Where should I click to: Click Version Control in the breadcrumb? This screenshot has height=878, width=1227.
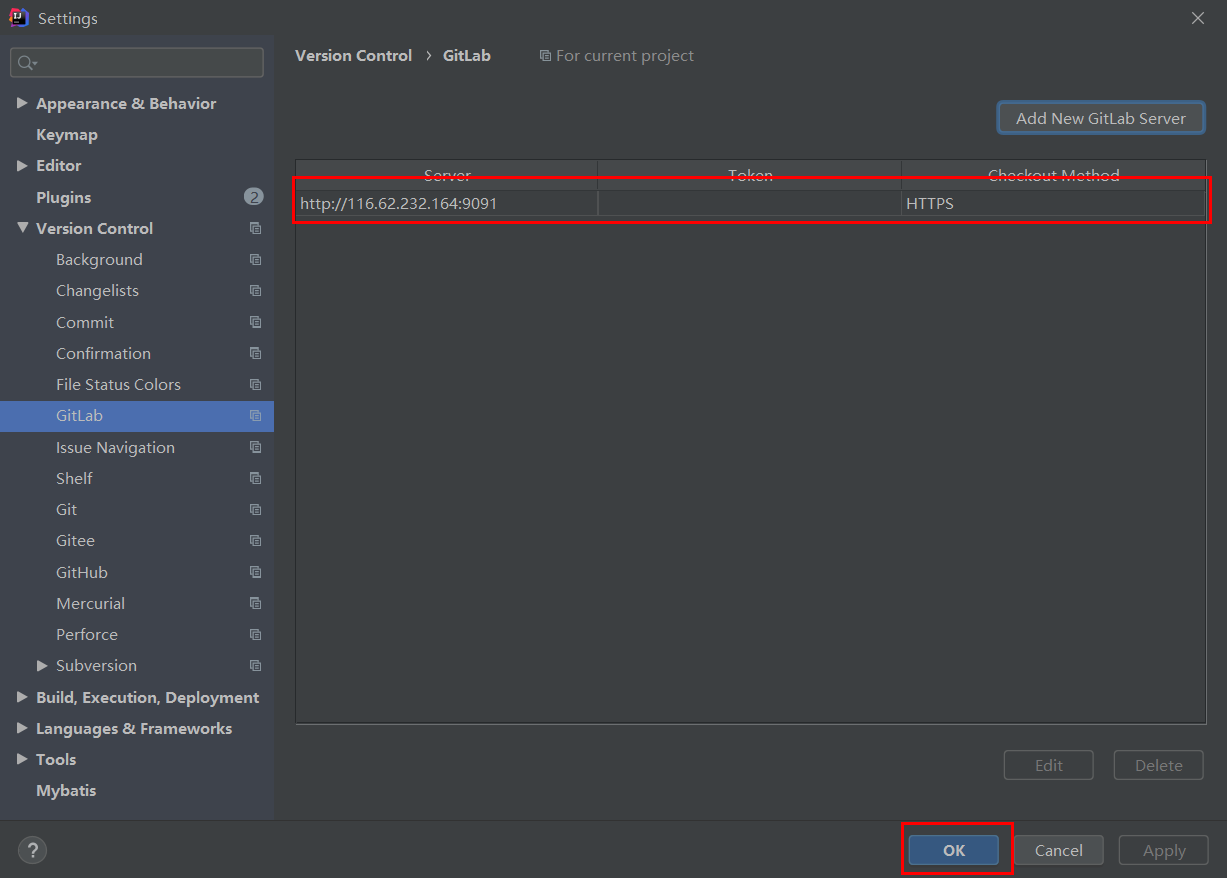click(x=353, y=56)
